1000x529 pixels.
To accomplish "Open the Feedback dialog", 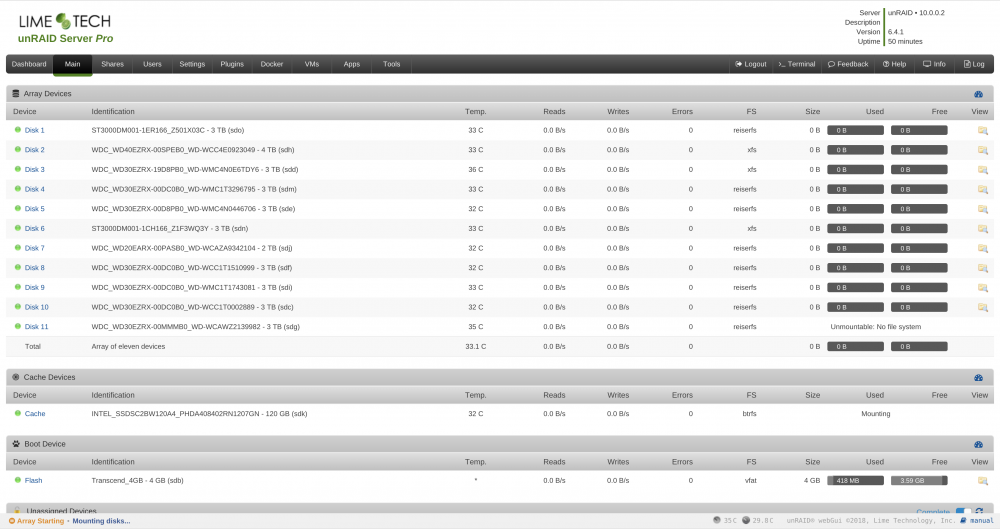I will point(848,64).
